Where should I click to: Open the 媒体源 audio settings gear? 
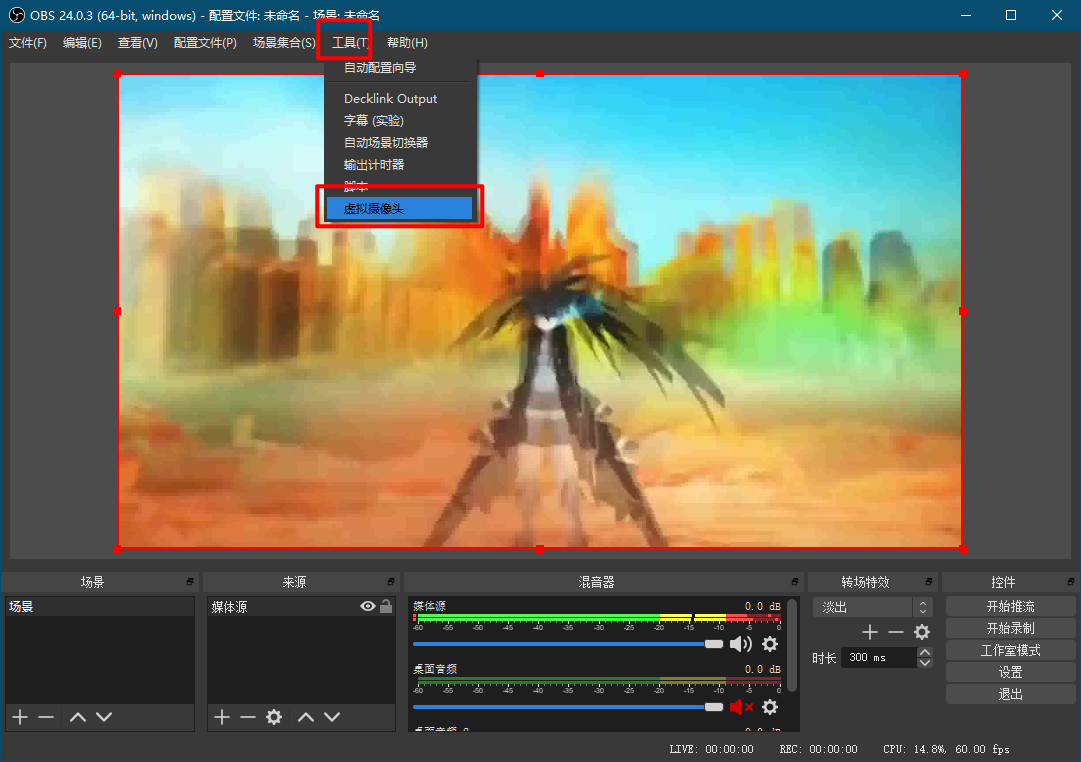pyautogui.click(x=770, y=644)
